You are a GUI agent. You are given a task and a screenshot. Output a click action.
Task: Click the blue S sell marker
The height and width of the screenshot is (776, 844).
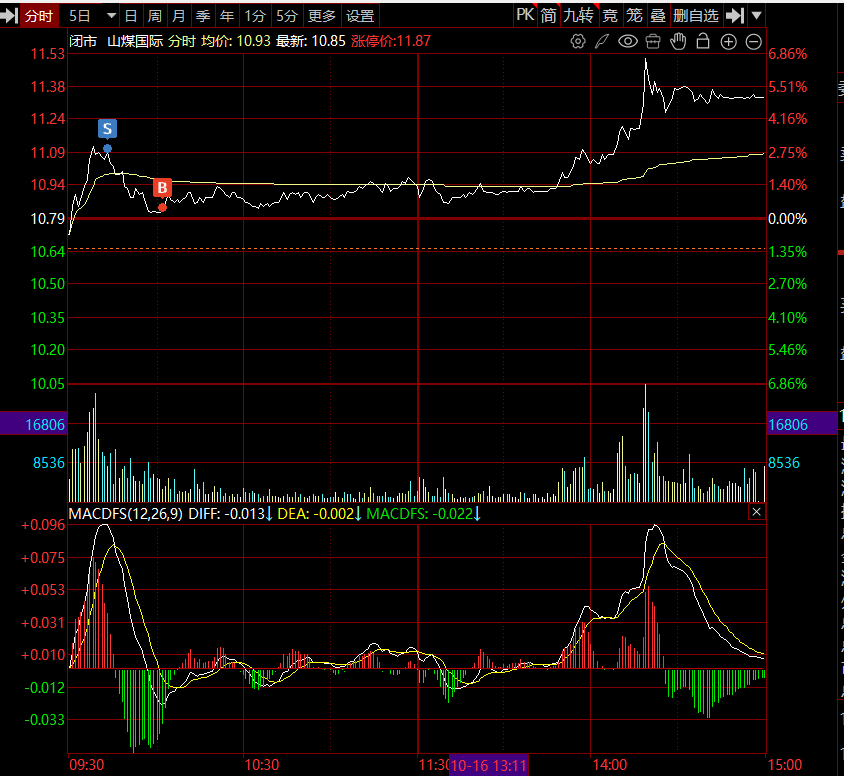click(x=107, y=129)
